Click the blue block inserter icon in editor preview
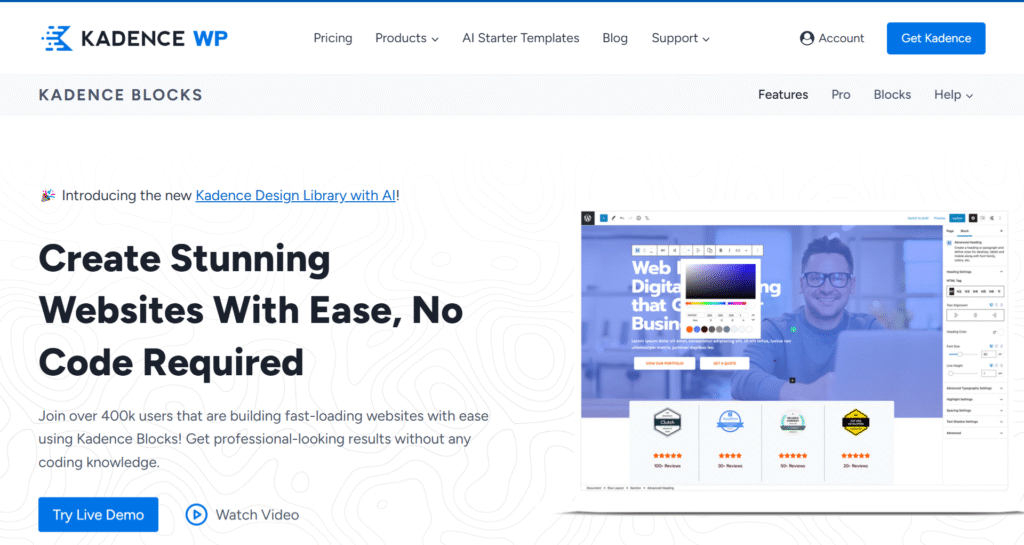Screen dimensions: 1024x545 pos(603,217)
